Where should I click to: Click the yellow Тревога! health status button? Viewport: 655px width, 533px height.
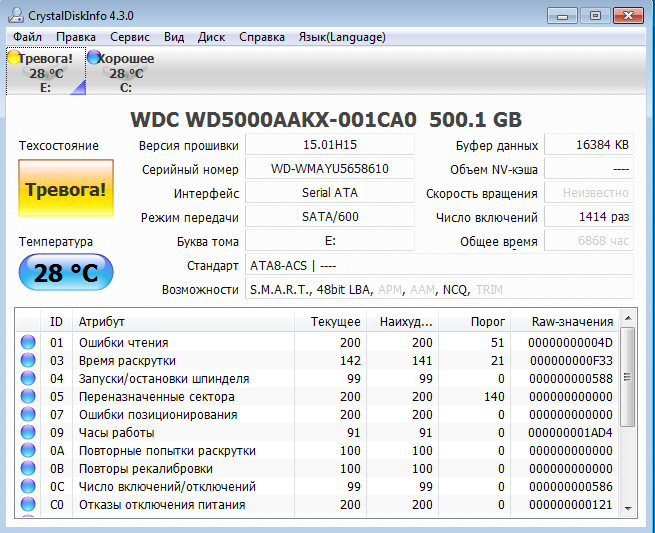[66, 188]
